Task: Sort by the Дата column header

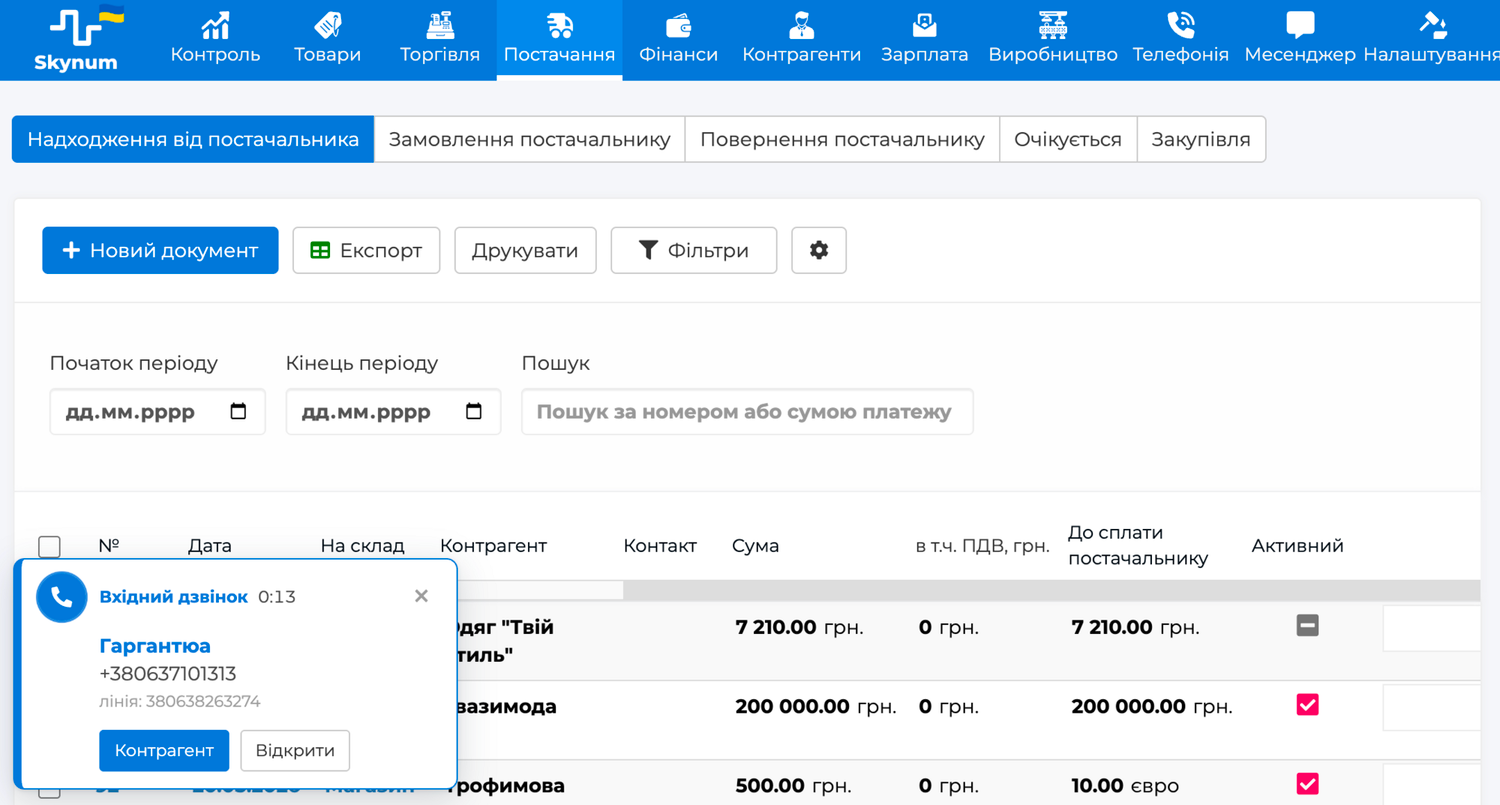Action: [210, 546]
